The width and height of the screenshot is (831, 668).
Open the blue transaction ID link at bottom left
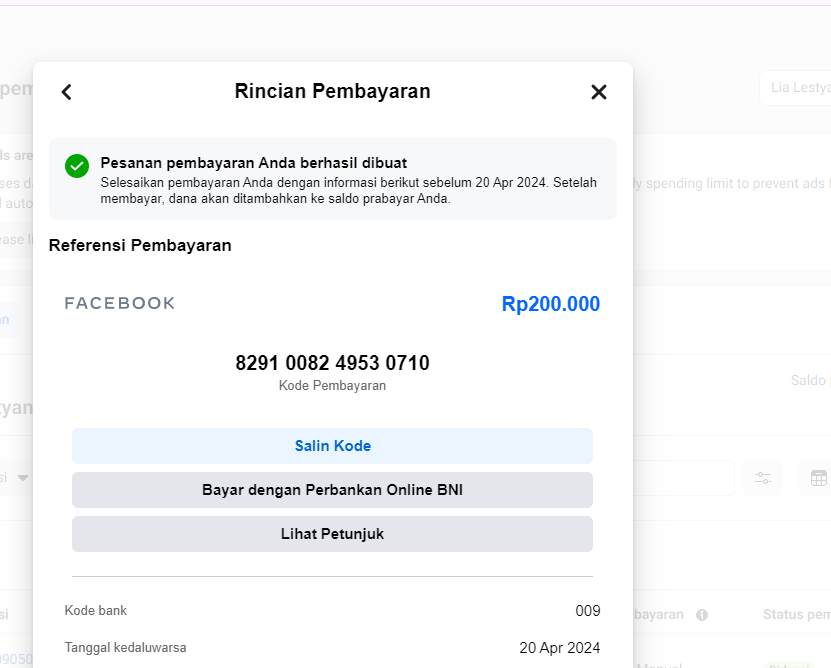tap(16, 659)
